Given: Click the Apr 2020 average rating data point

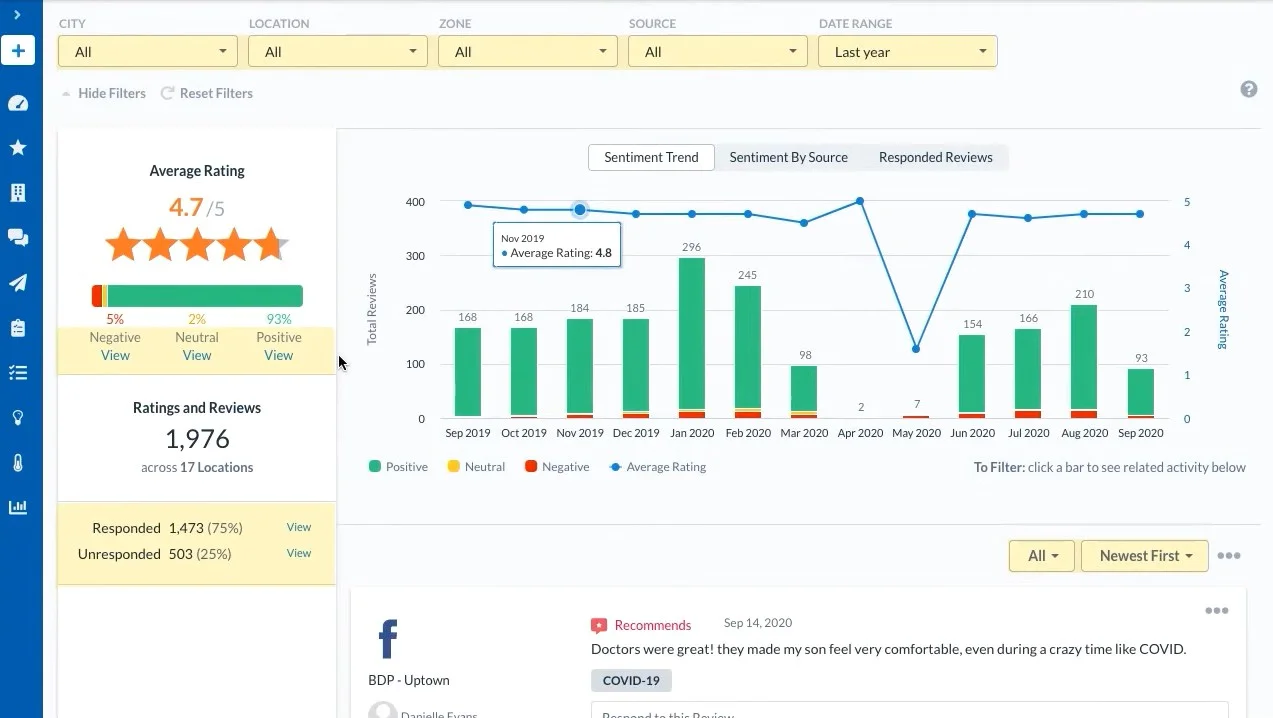Looking at the screenshot, I should pyautogui.click(x=860, y=201).
